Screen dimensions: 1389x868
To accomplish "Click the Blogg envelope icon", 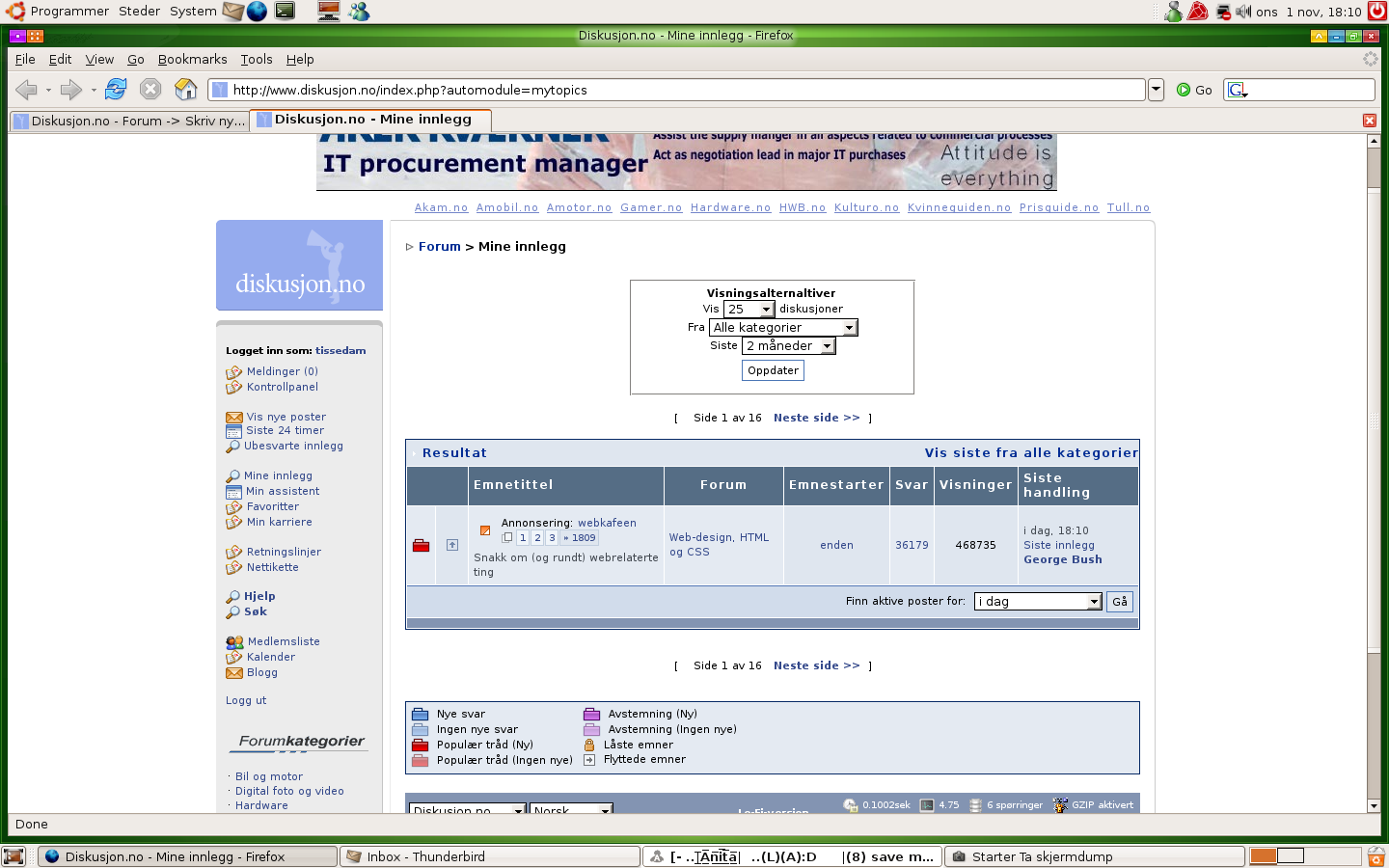I will [x=233, y=673].
